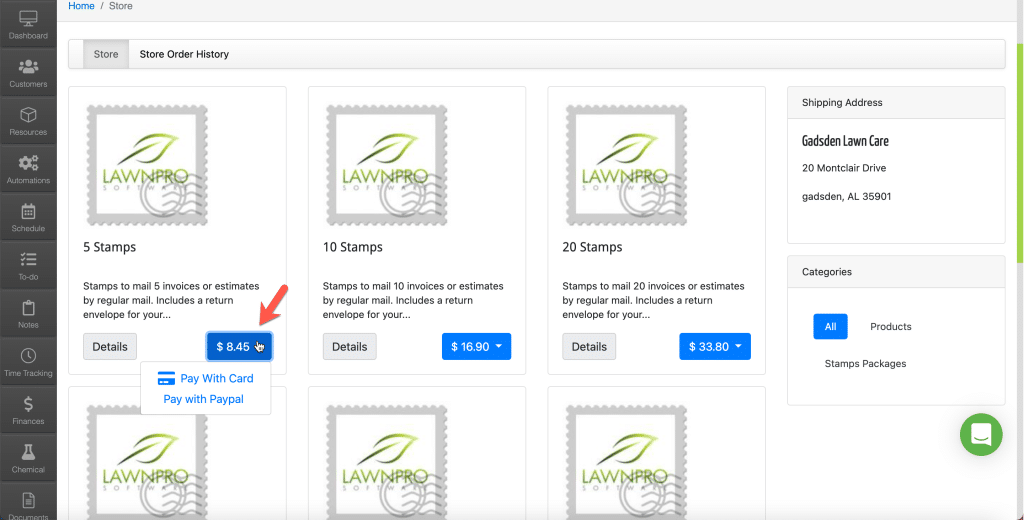Choose Pay with Paypal from the dropdown

[x=204, y=399]
